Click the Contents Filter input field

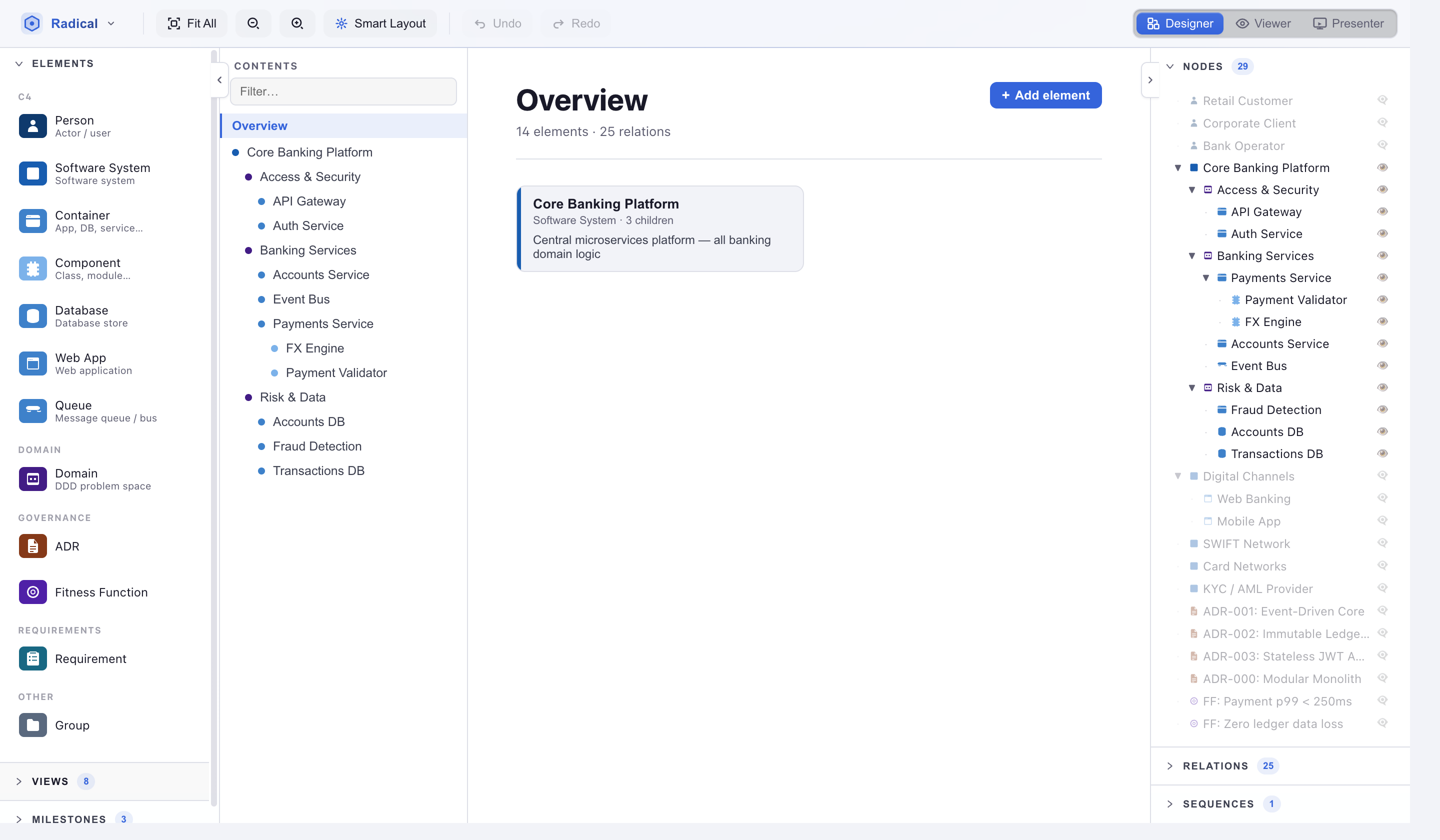click(343, 91)
